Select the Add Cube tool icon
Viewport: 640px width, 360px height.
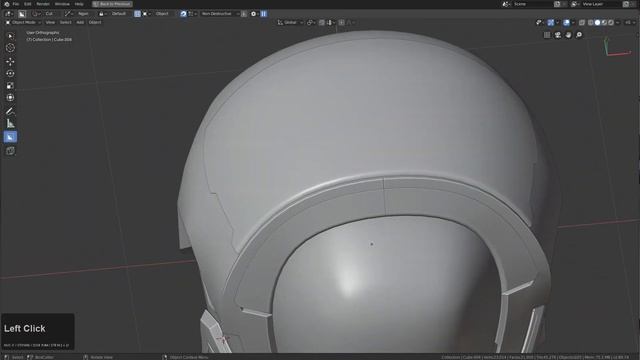10,151
